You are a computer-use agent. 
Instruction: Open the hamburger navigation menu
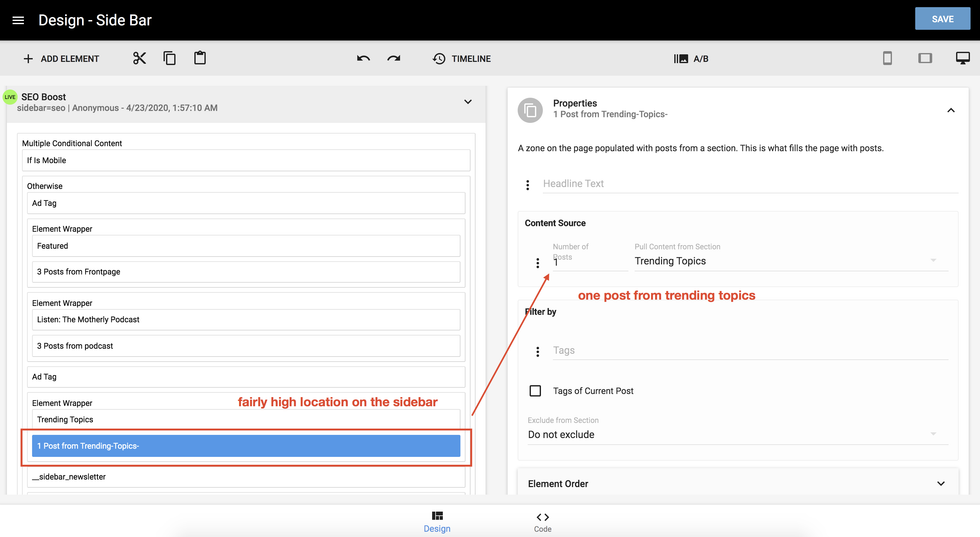click(x=18, y=20)
